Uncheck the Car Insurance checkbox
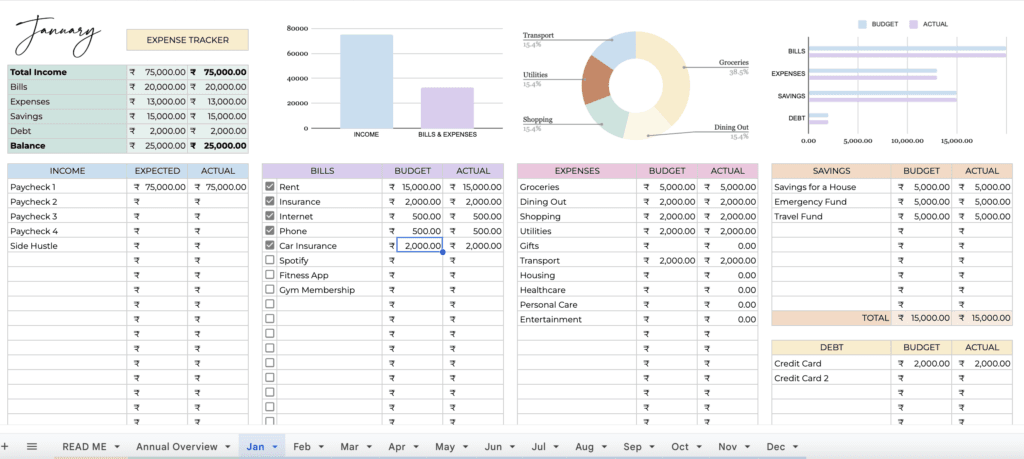This screenshot has height=459, width=1024. coord(270,246)
